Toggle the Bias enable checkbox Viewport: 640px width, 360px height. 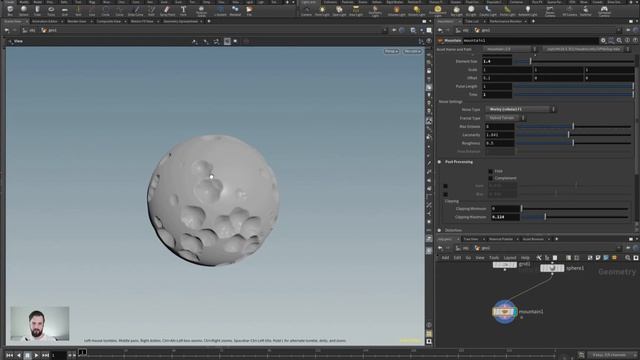tap(445, 194)
